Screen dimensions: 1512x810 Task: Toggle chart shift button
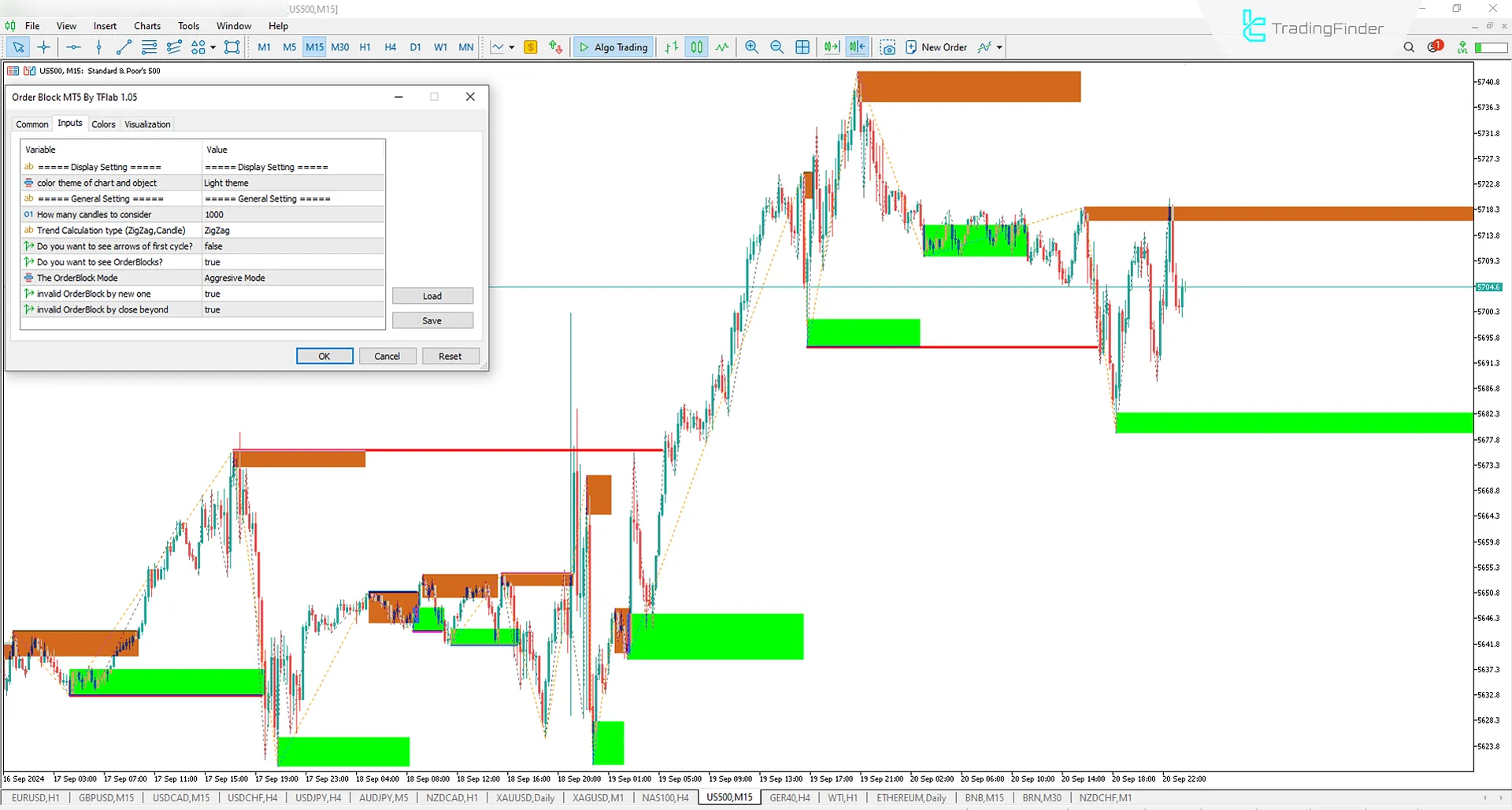(857, 47)
